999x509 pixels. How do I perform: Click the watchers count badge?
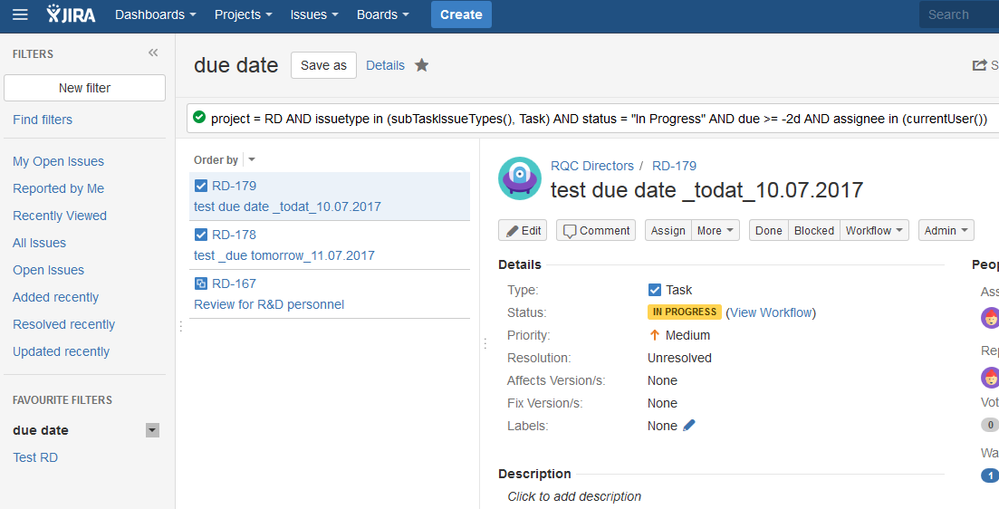click(989, 475)
